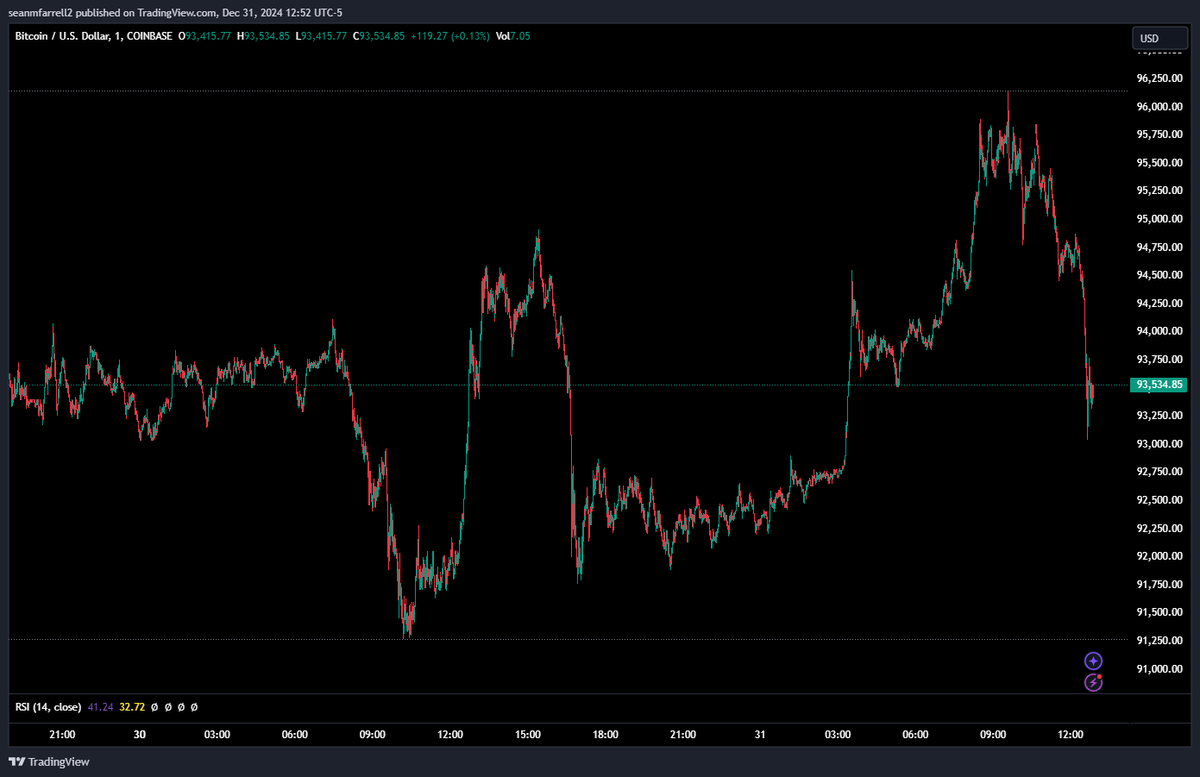The height and width of the screenshot is (777, 1200).
Task: Click the RSI value 41.24
Action: pos(100,707)
